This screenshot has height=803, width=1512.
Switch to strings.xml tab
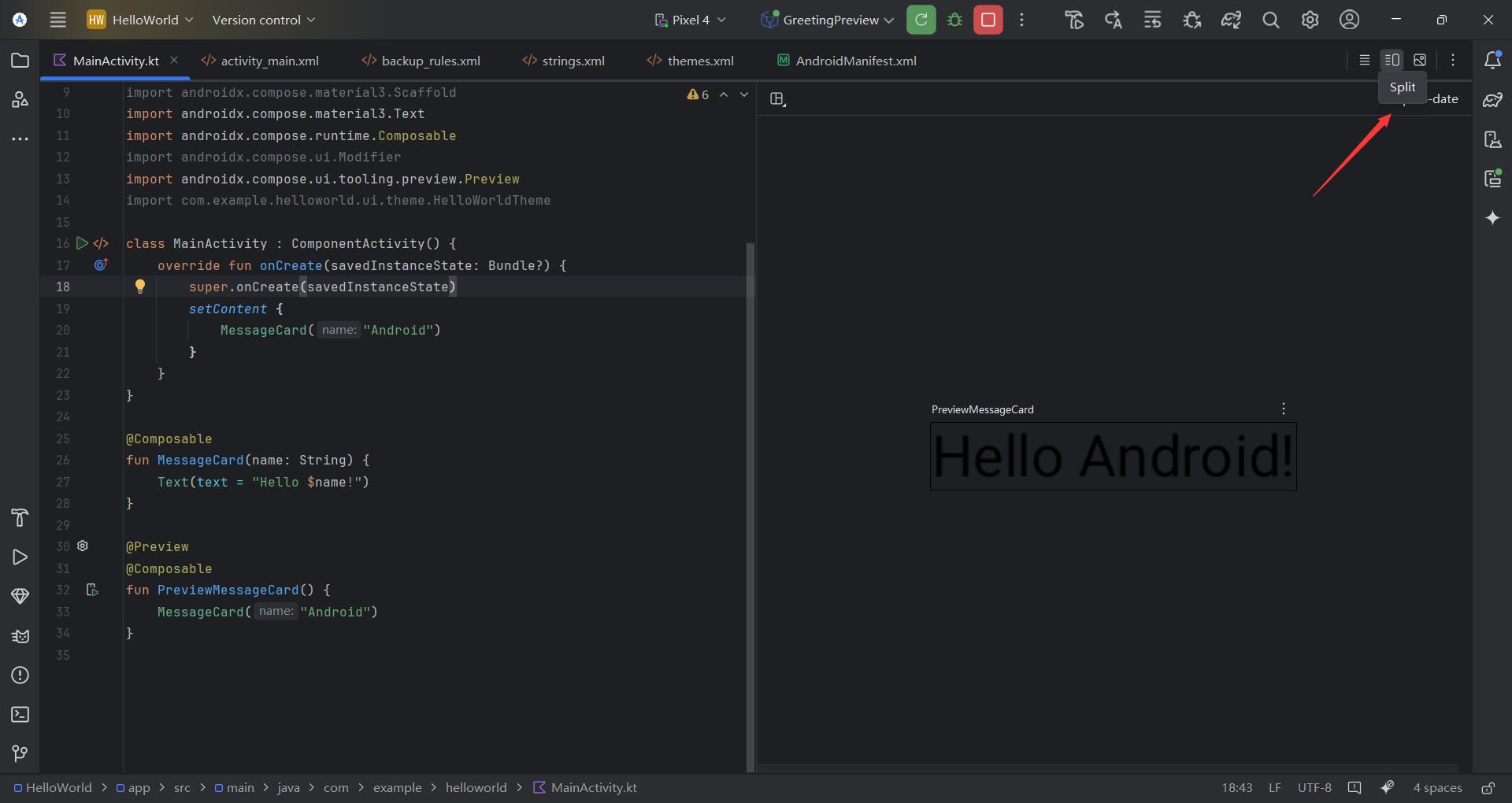[x=564, y=61]
